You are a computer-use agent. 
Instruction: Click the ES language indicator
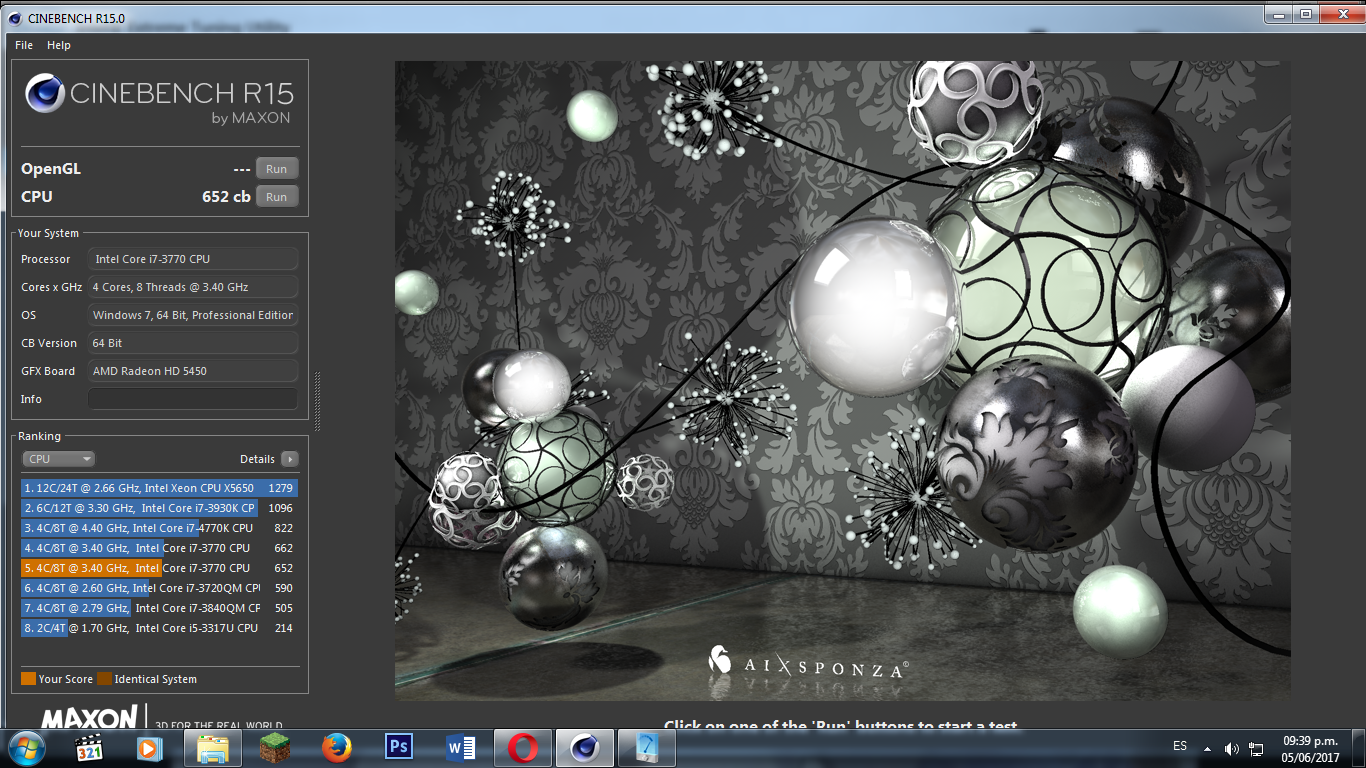[x=1180, y=747]
